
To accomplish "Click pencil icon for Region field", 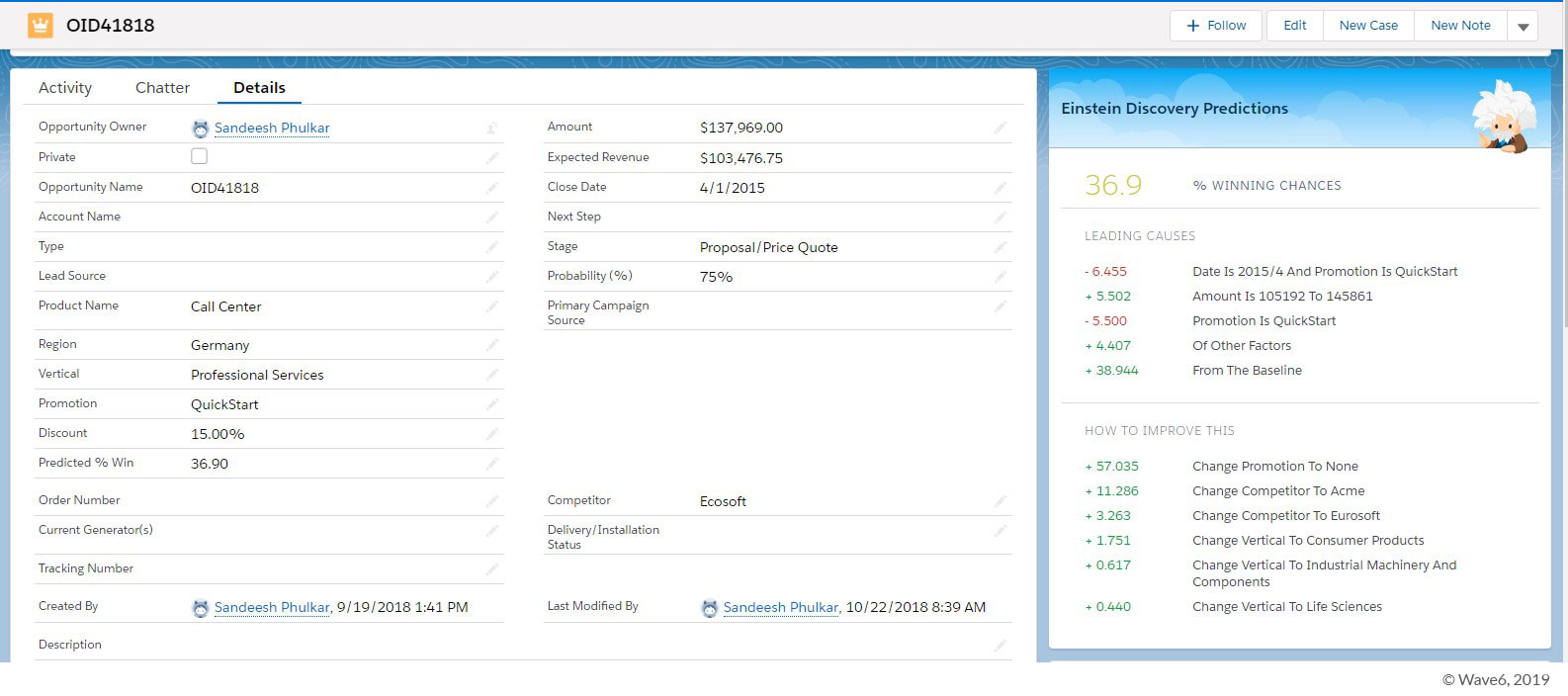I will coord(491,345).
